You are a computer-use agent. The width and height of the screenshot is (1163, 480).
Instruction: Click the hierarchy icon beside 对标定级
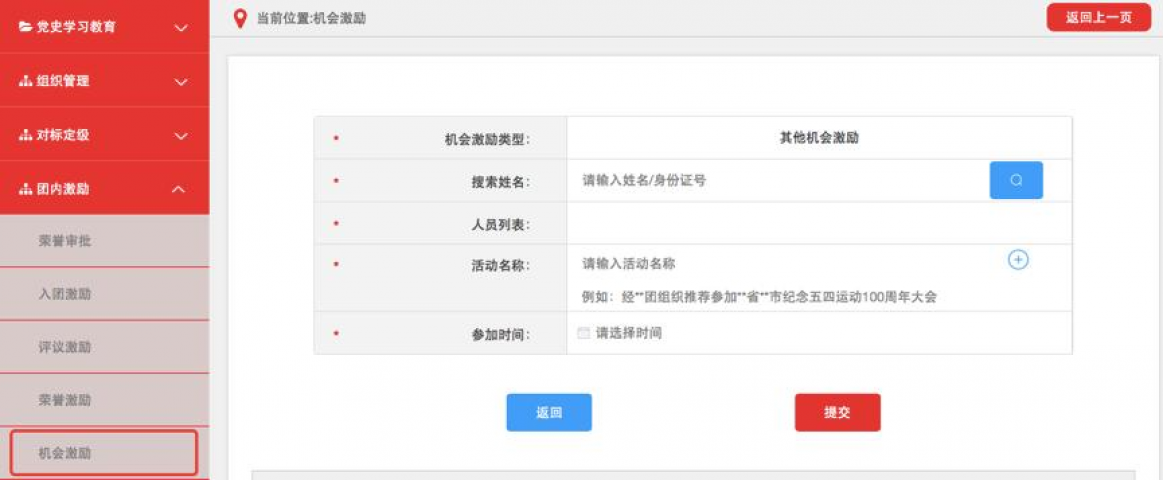25,135
